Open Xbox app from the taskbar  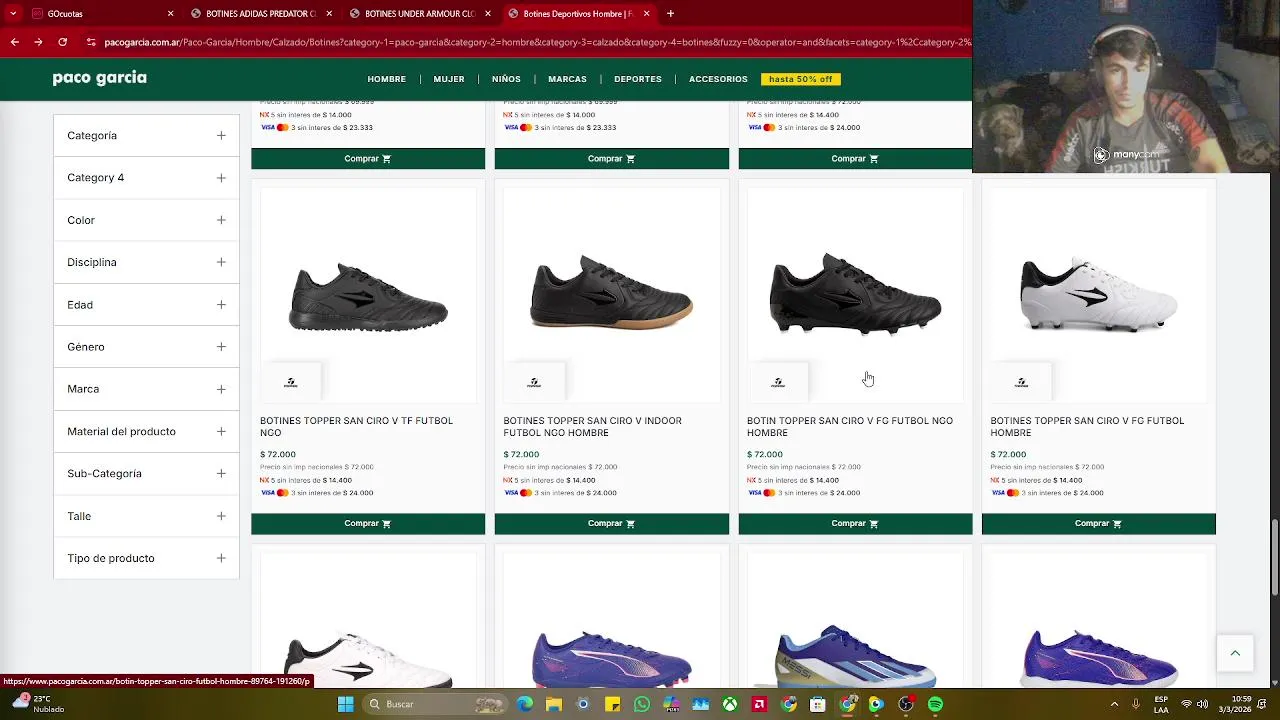(x=731, y=704)
